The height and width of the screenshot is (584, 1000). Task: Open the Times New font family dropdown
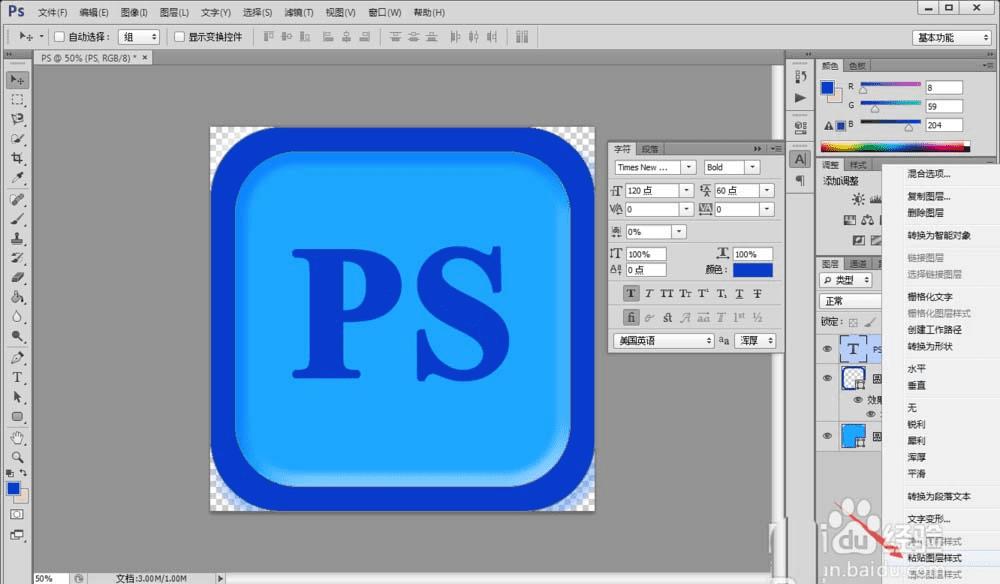[x=688, y=167]
